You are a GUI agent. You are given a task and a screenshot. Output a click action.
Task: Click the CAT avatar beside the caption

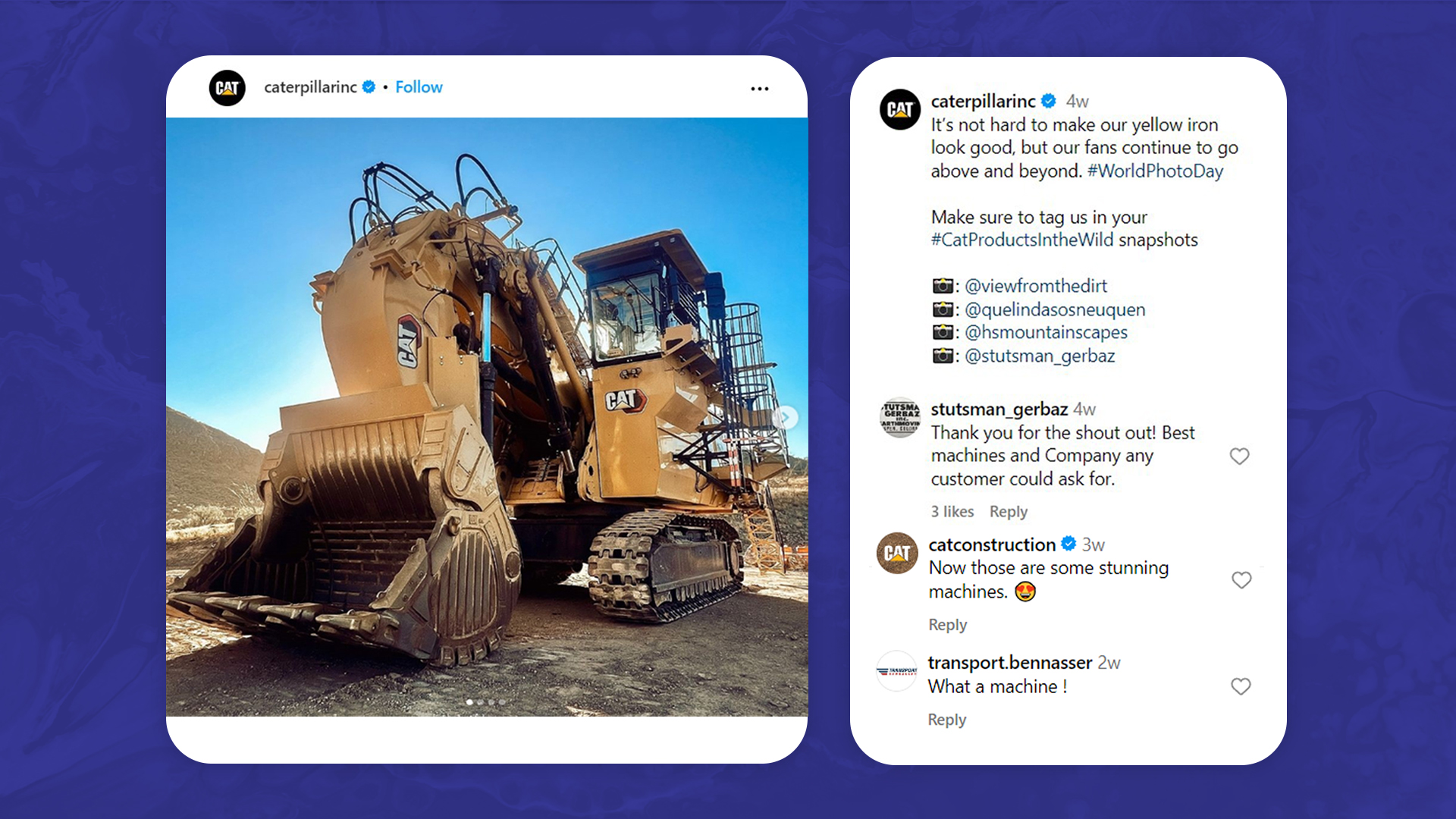click(x=900, y=109)
